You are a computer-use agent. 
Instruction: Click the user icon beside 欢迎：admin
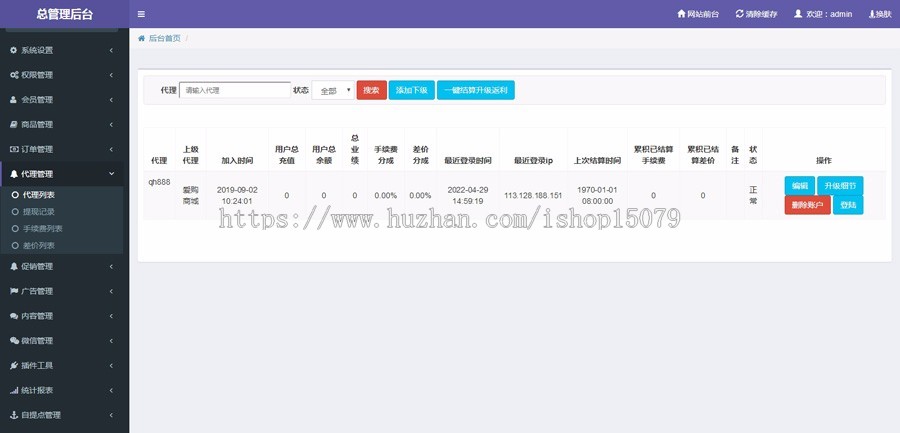point(798,14)
